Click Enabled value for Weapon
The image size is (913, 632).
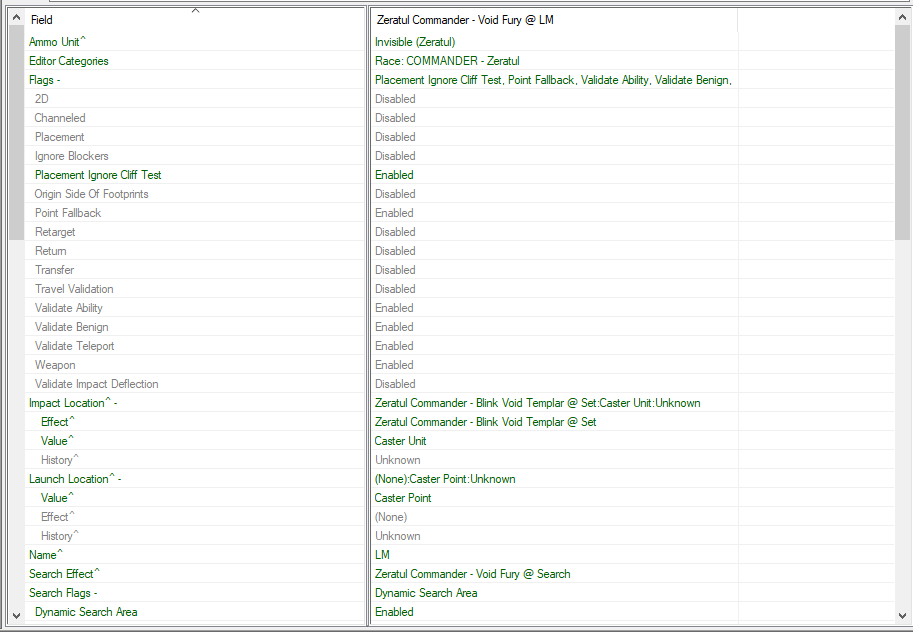pos(394,365)
